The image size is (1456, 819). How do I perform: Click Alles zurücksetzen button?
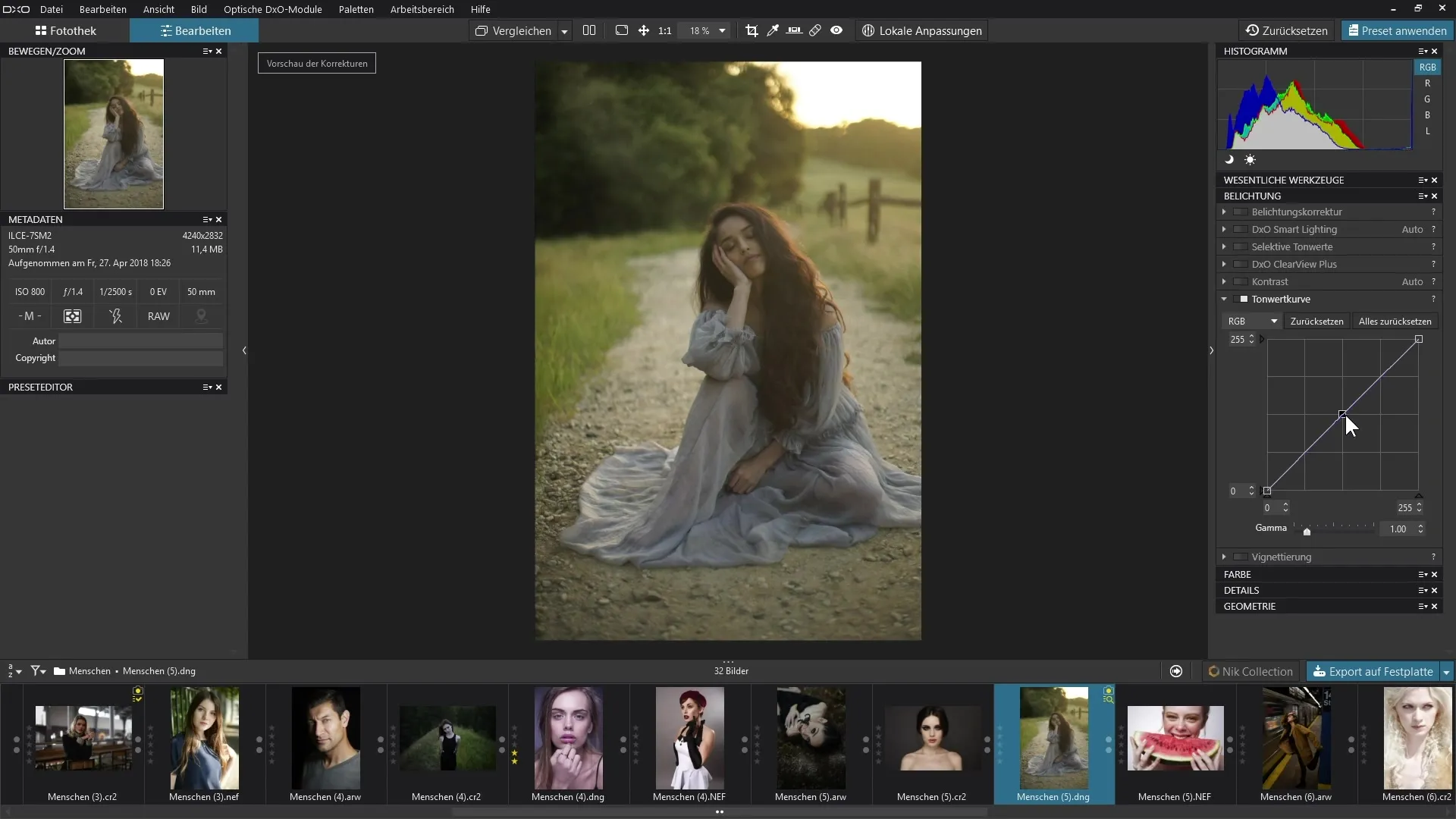point(1395,322)
